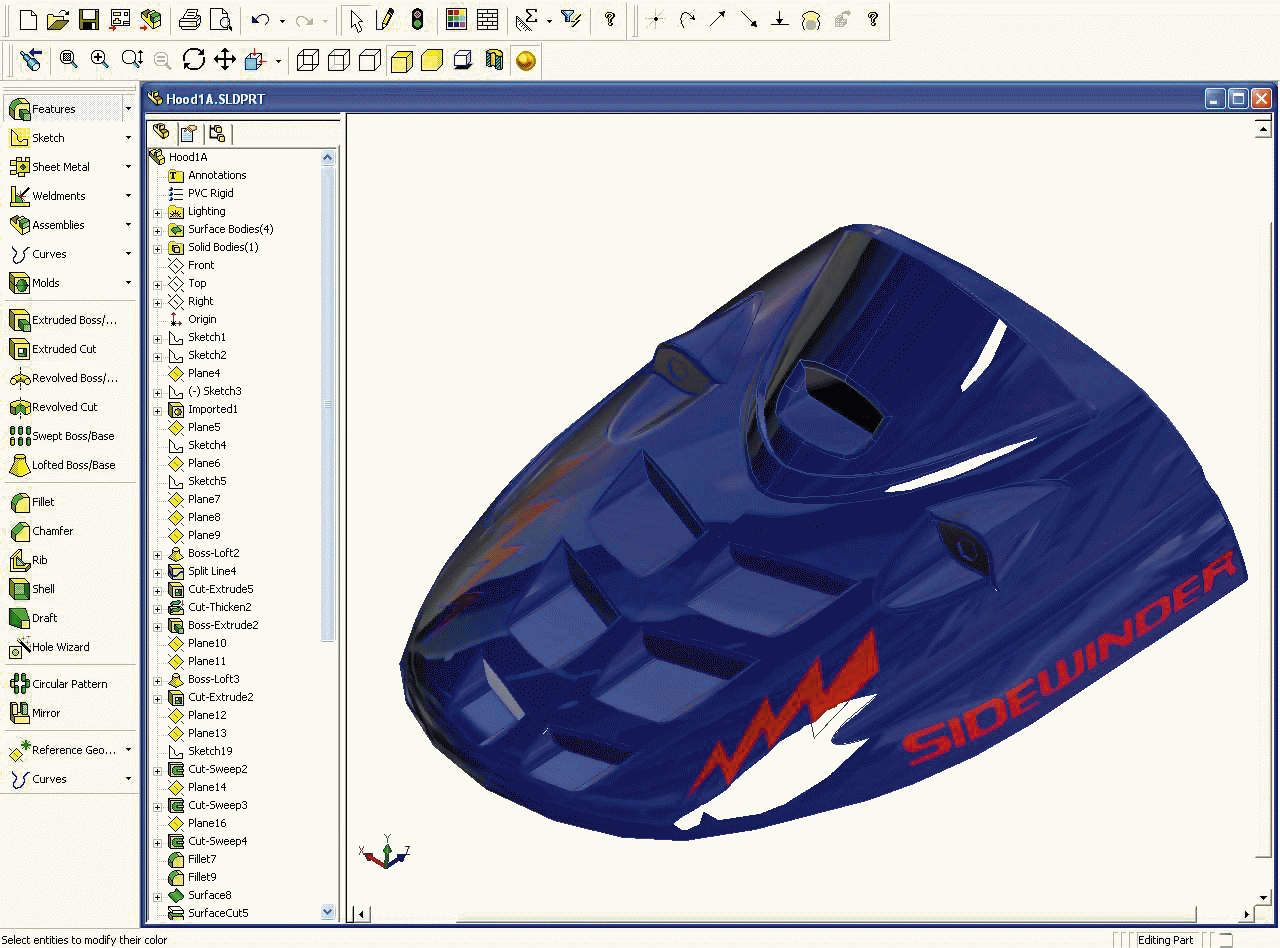Image resolution: width=1280 pixels, height=948 pixels.
Task: Toggle plain Shaded display mode
Action: tap(432, 61)
